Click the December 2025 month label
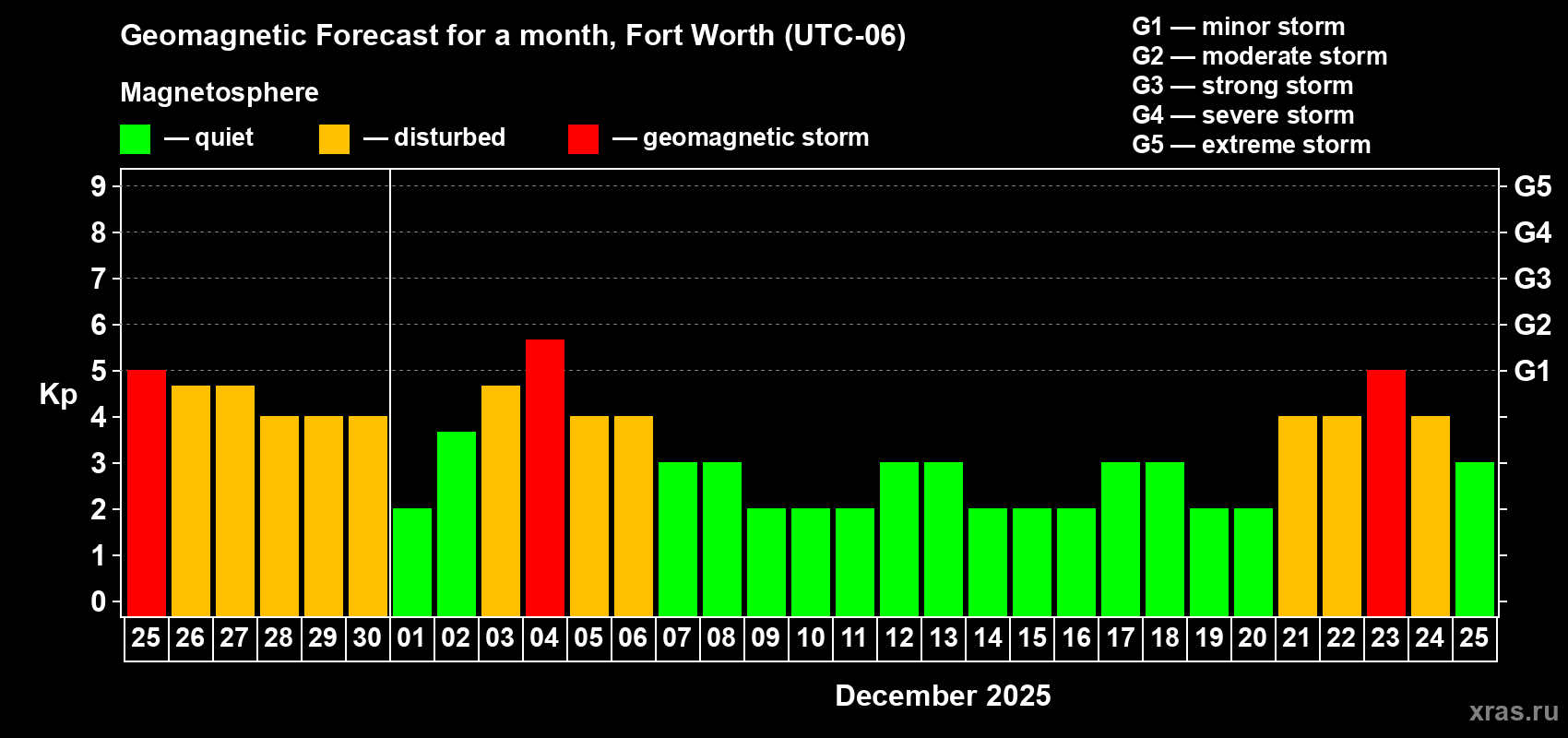This screenshot has width=1568, height=738. click(x=943, y=696)
